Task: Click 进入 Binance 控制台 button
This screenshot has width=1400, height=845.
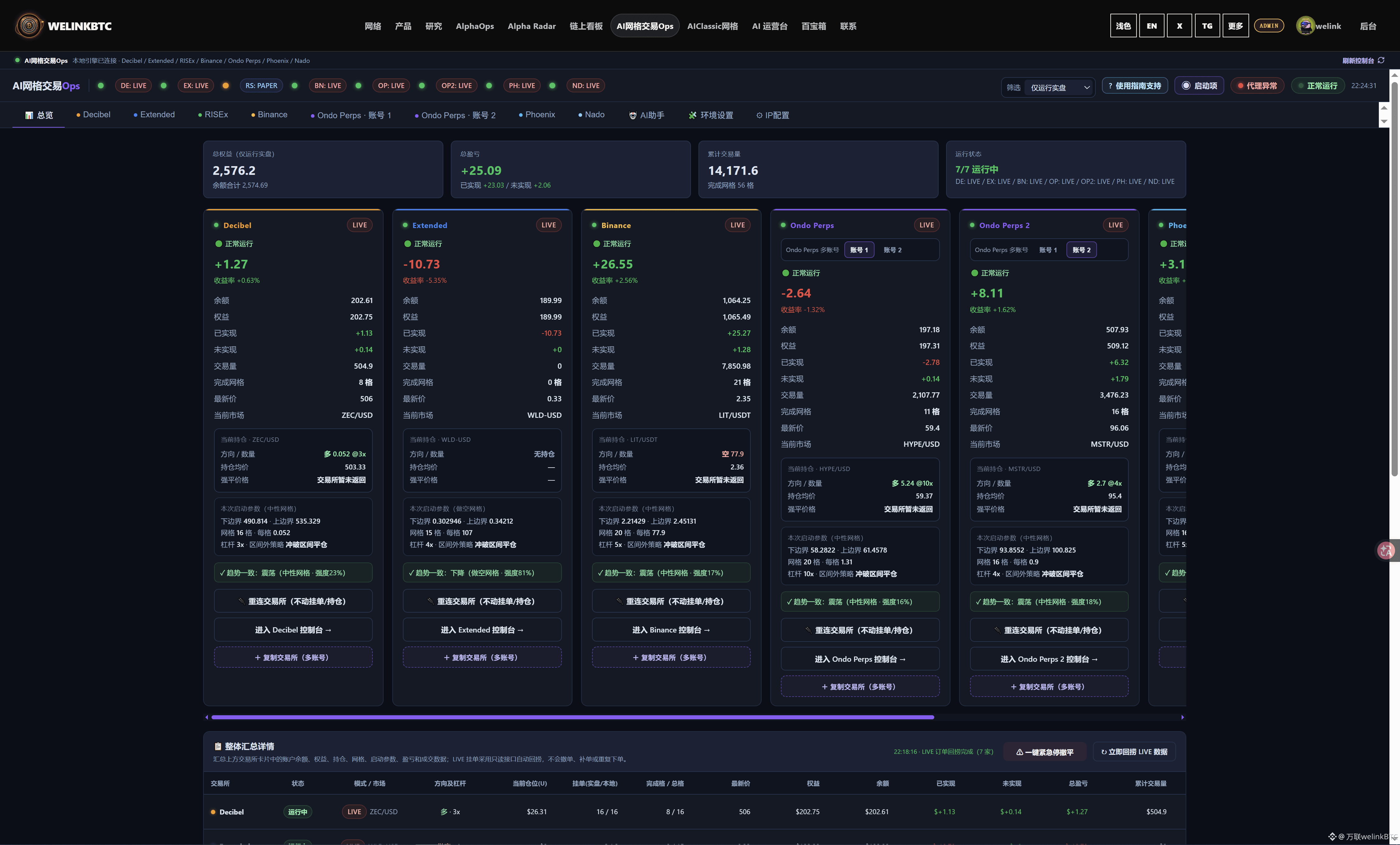Action: pyautogui.click(x=671, y=630)
